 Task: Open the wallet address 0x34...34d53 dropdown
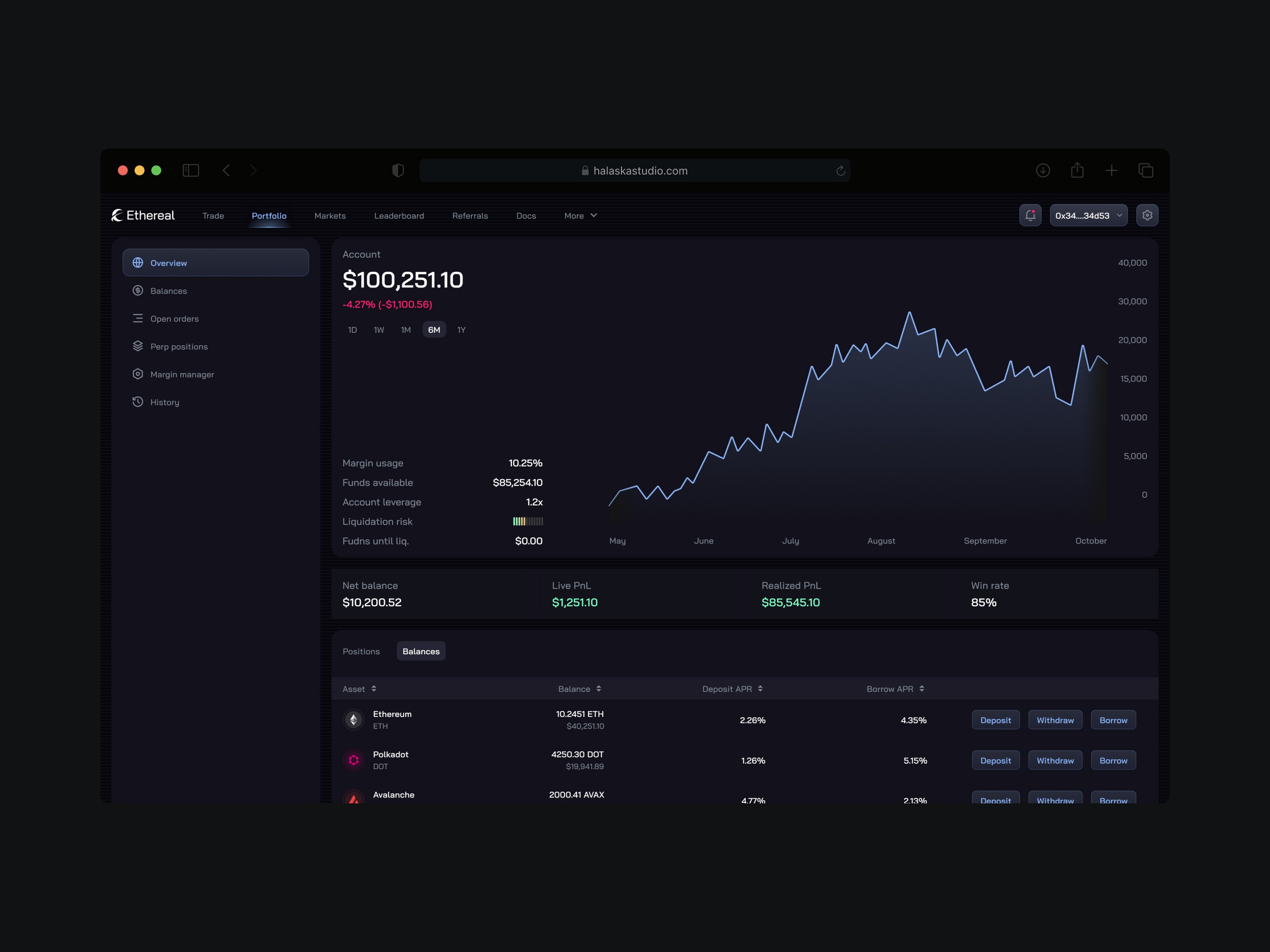point(1088,216)
